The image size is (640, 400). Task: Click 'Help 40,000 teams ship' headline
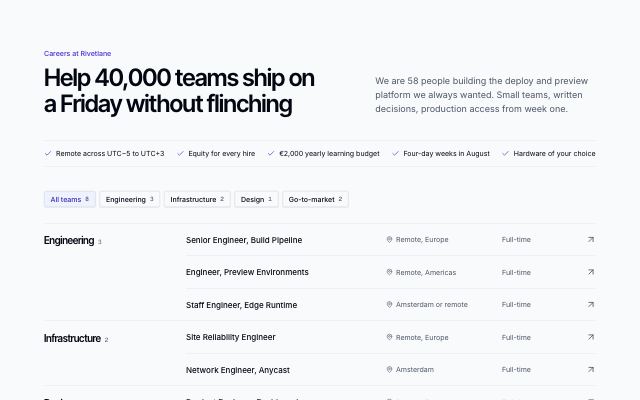click(x=179, y=91)
